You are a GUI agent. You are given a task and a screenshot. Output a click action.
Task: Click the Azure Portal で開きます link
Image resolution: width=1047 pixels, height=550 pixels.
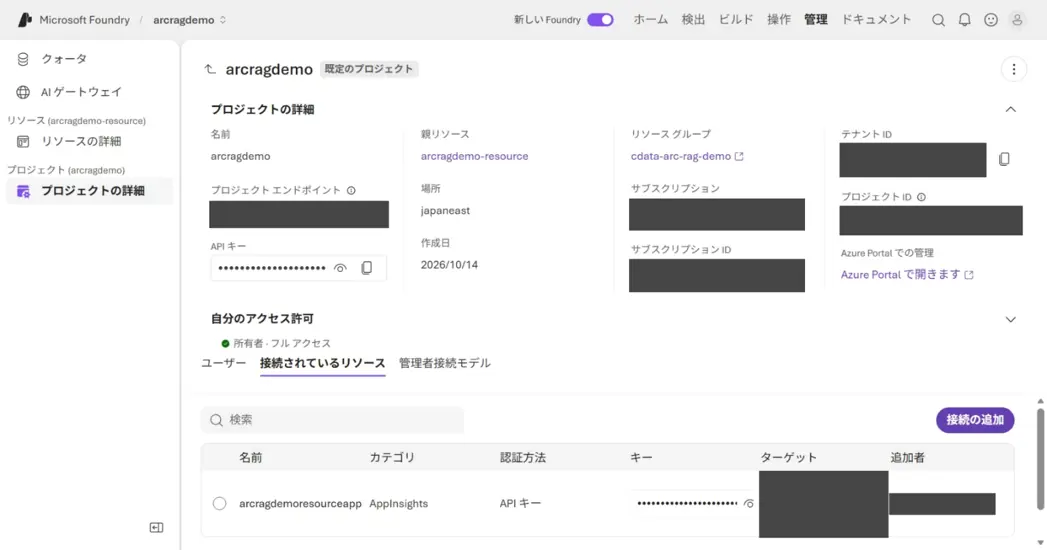900,274
